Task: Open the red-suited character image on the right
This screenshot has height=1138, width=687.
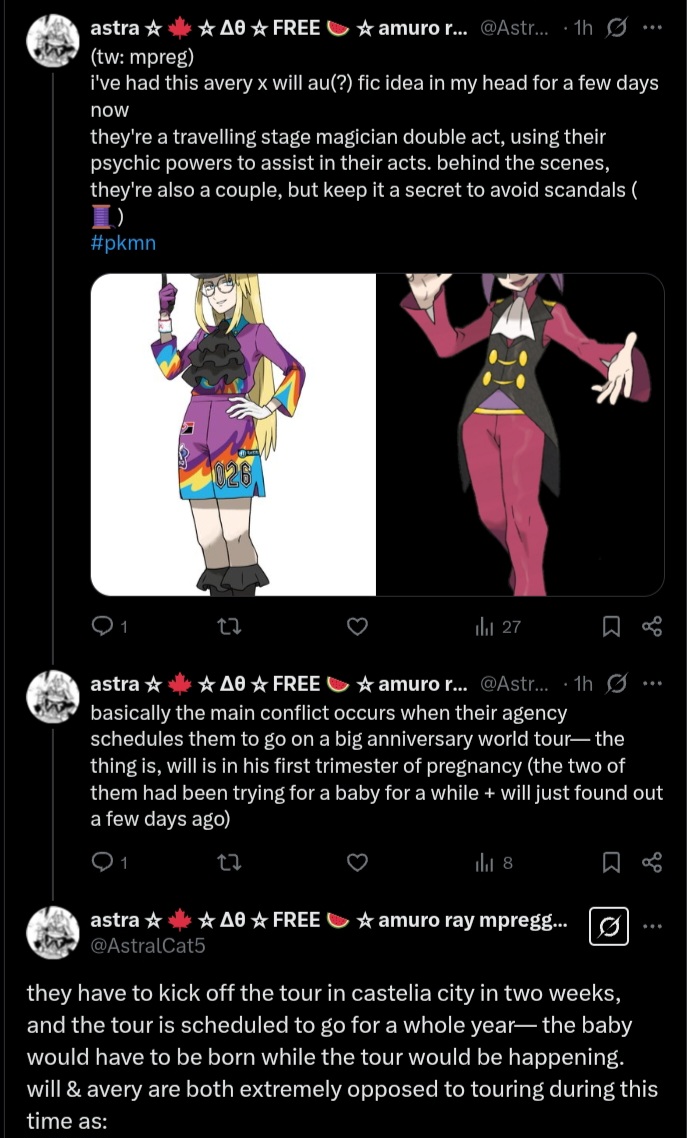Action: tap(520, 434)
